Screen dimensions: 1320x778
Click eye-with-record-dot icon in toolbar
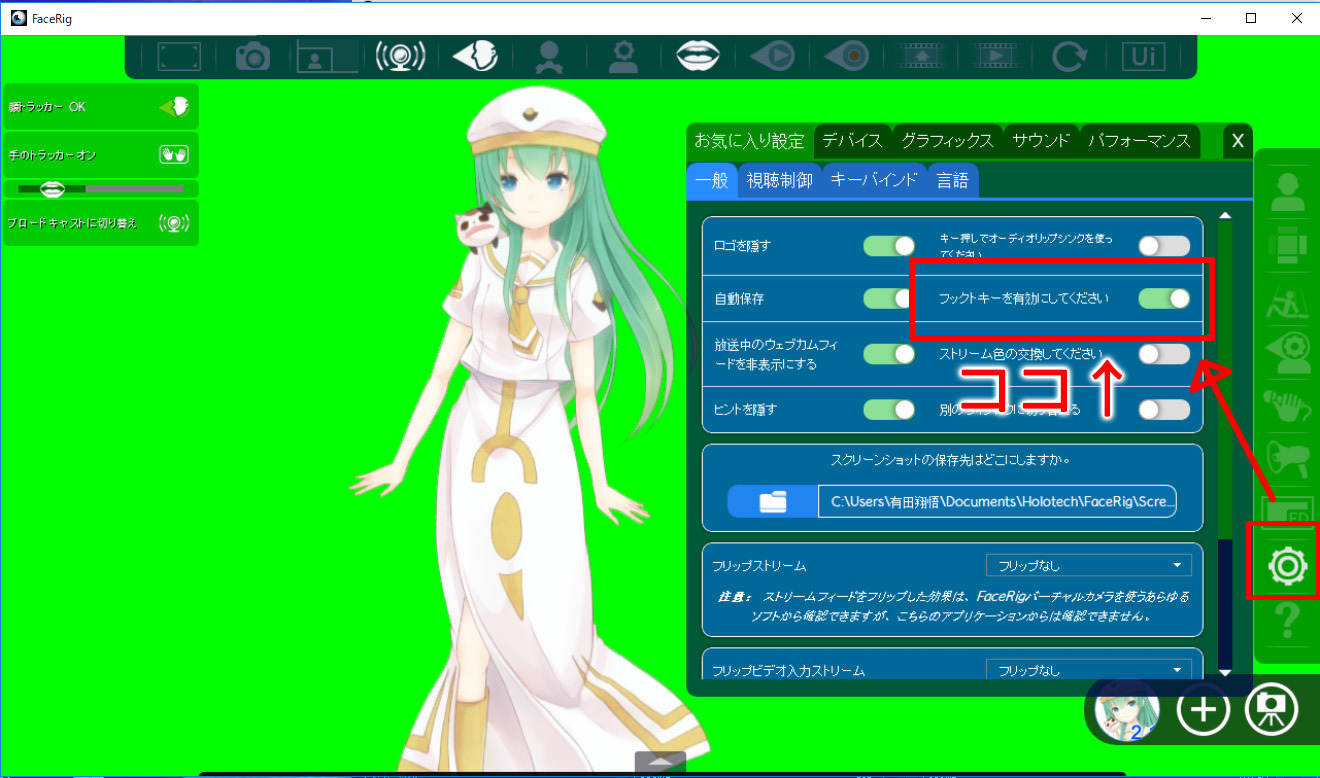point(847,57)
